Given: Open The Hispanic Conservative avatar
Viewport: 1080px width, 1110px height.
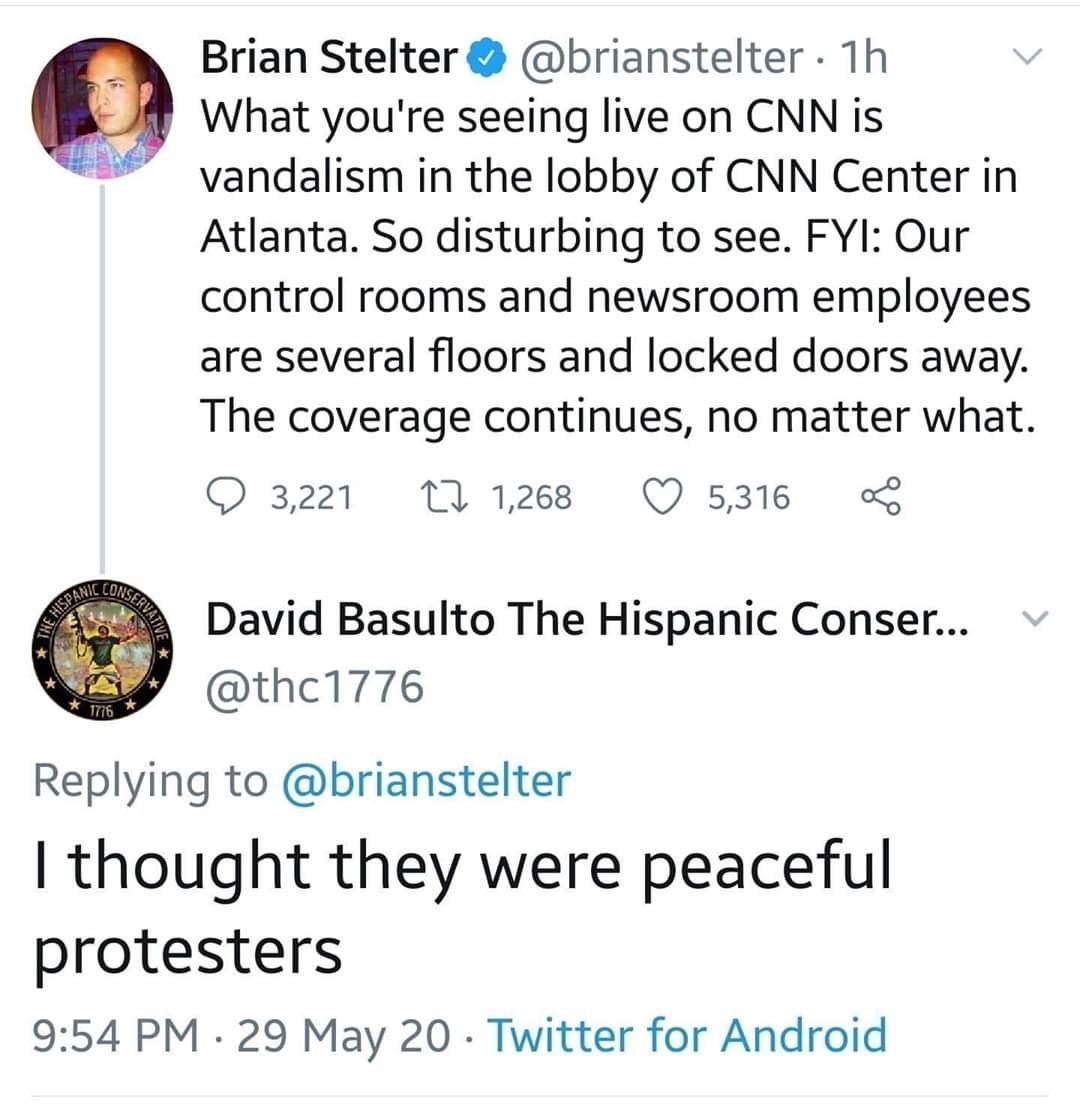Looking at the screenshot, I should pyautogui.click(x=102, y=651).
